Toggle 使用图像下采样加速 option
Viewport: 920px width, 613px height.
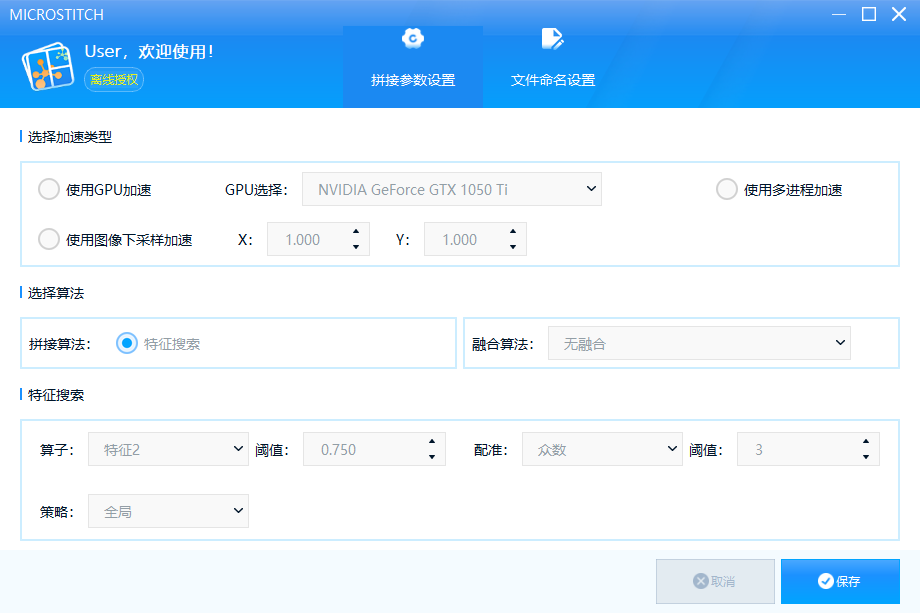click(48, 239)
